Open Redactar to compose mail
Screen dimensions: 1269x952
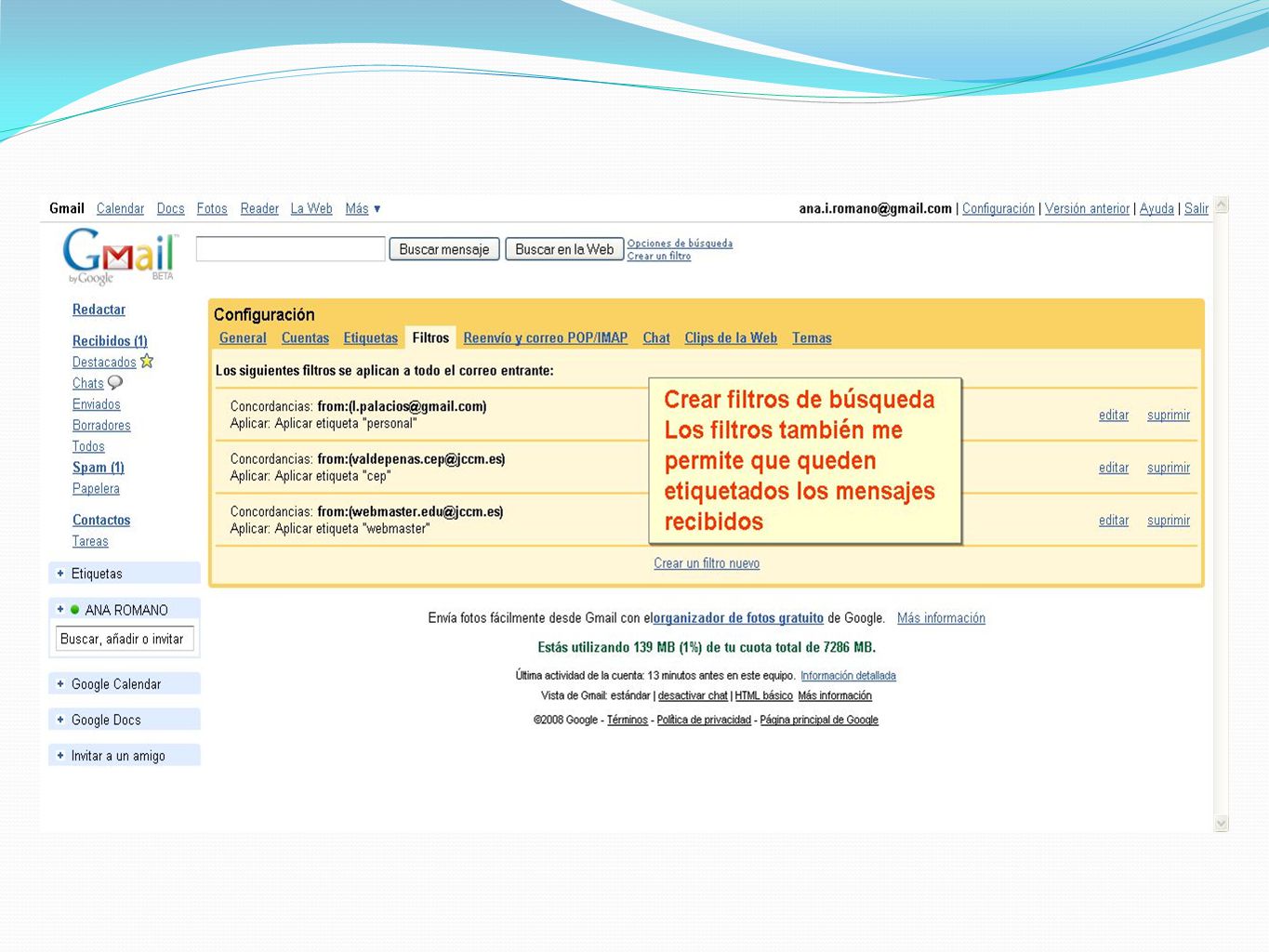point(99,310)
